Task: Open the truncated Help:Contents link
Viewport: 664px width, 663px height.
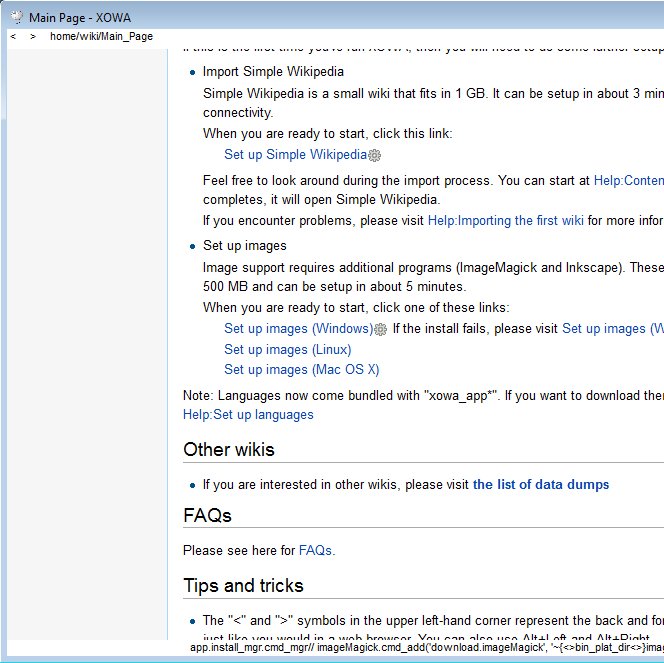Action: click(628, 181)
